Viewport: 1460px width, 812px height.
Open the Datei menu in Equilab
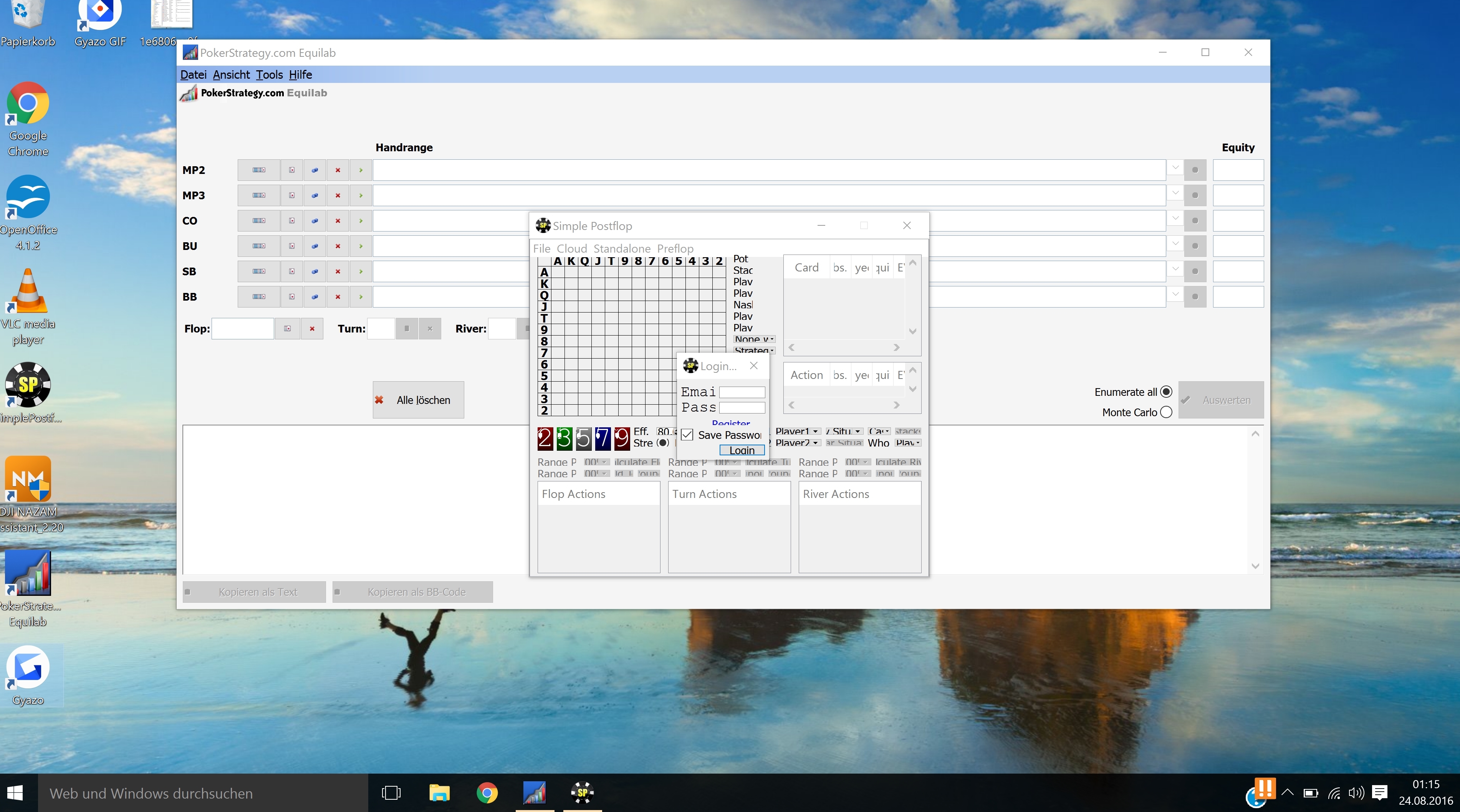193,75
